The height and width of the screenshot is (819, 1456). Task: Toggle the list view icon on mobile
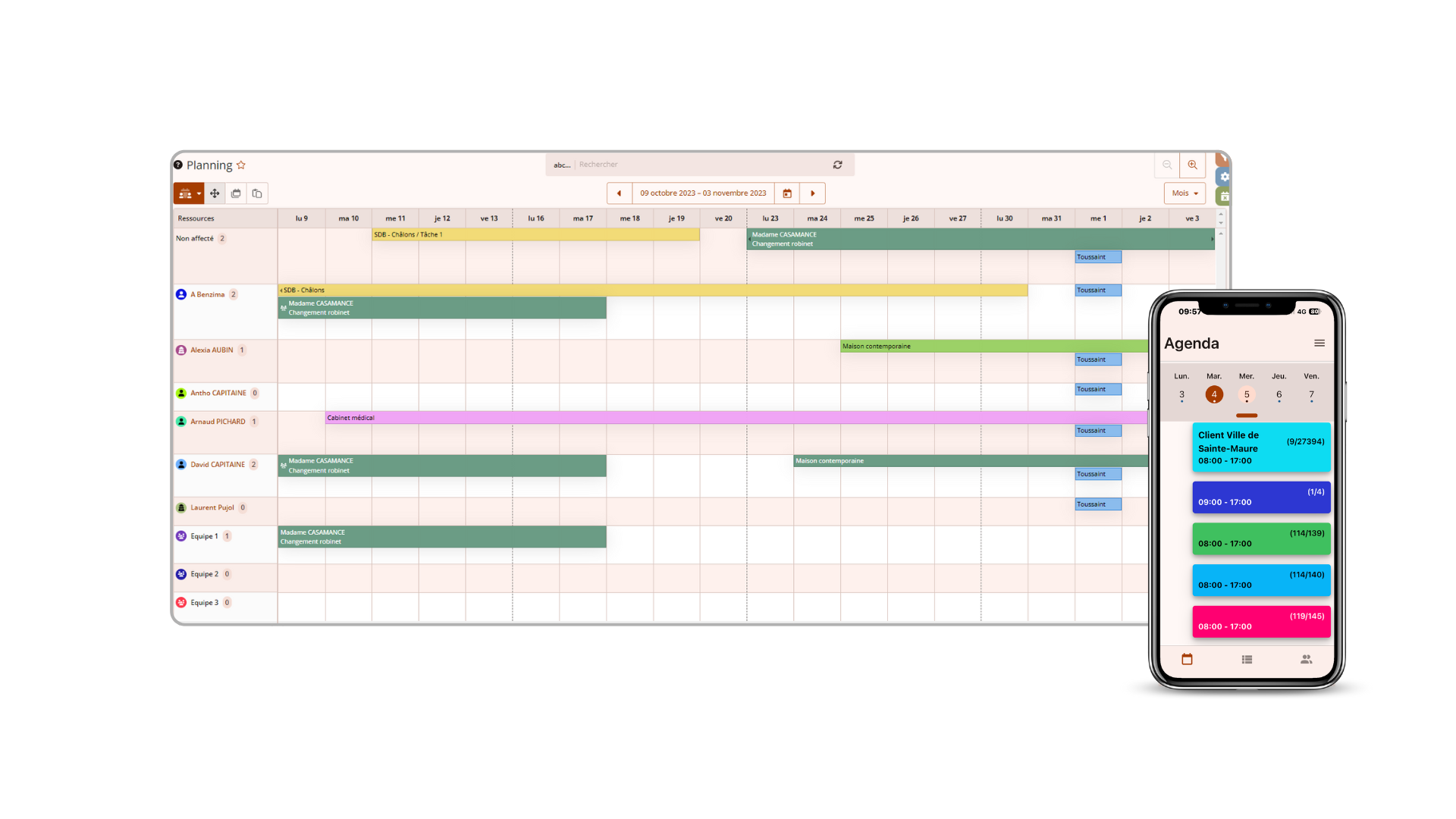click(x=1246, y=659)
